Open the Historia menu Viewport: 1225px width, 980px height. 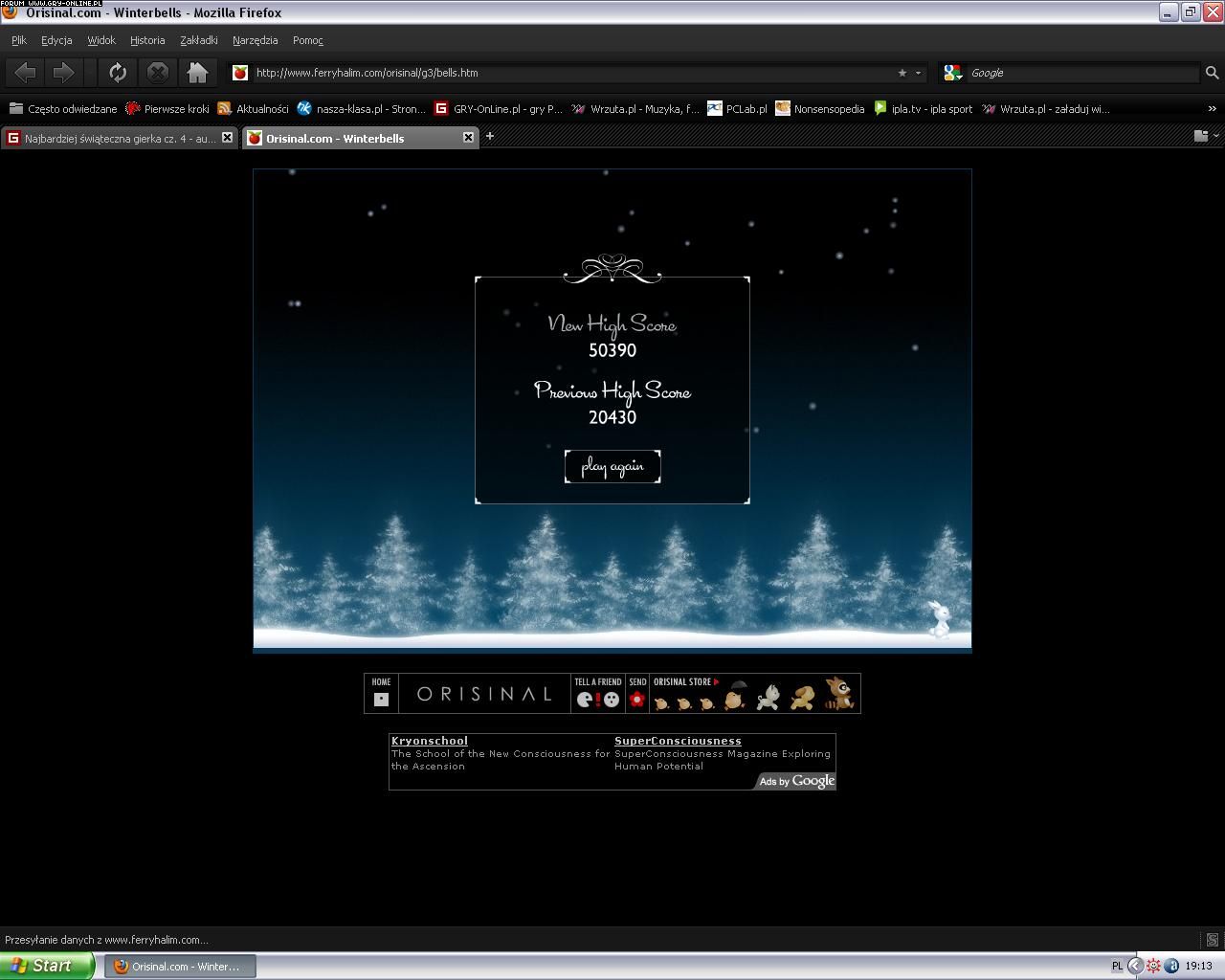tap(147, 40)
